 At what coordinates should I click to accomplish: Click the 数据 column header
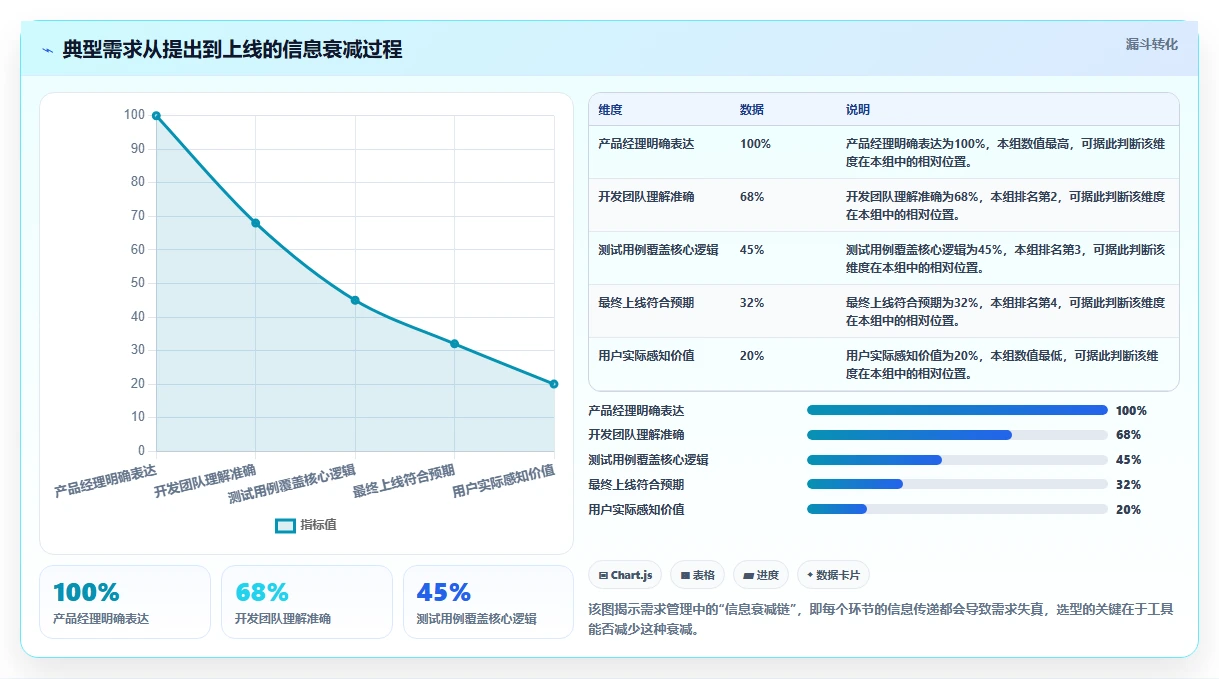tap(752, 110)
